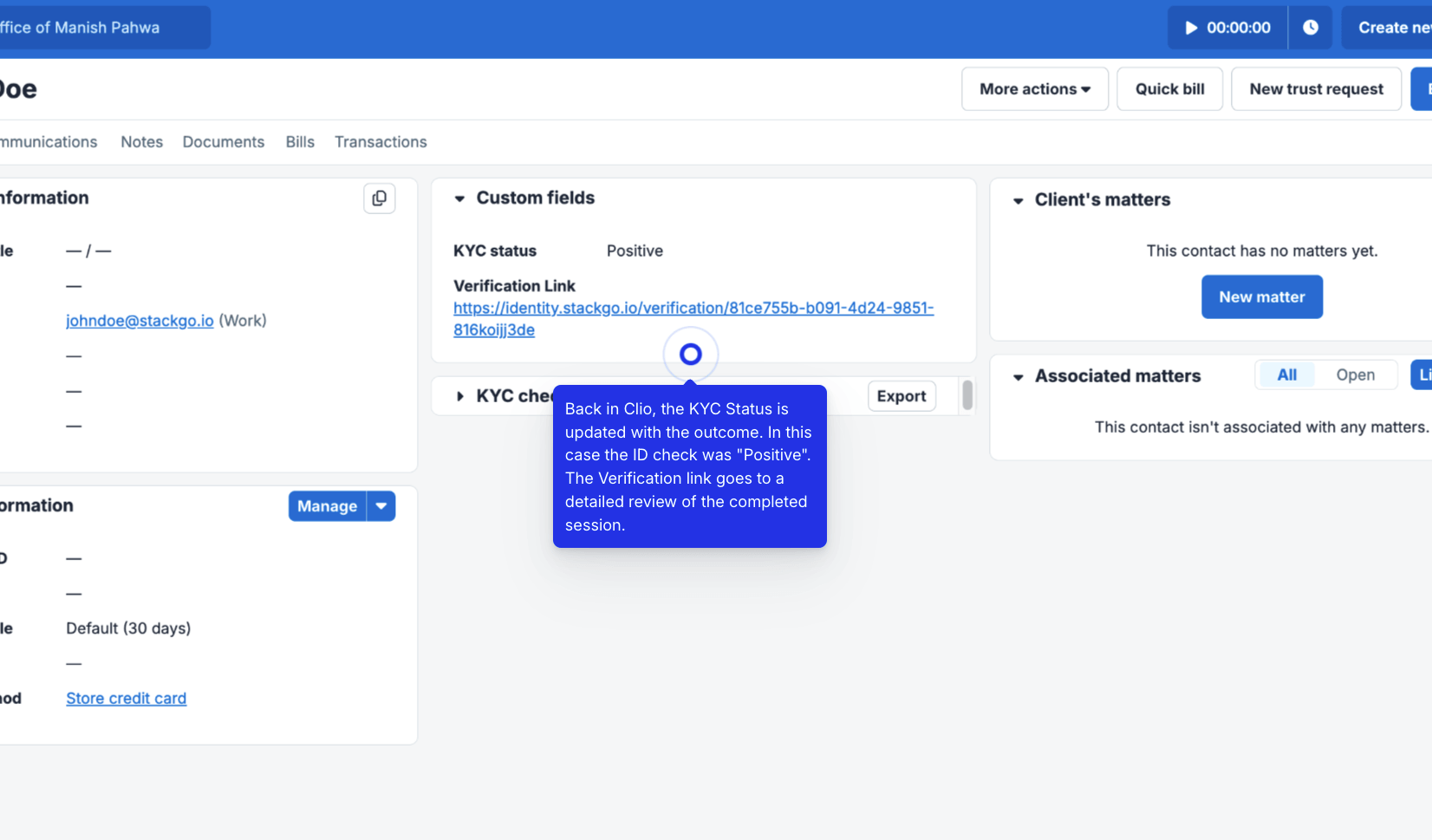Start the timer with the play icon
The image size is (1432, 840).
pyautogui.click(x=1192, y=28)
